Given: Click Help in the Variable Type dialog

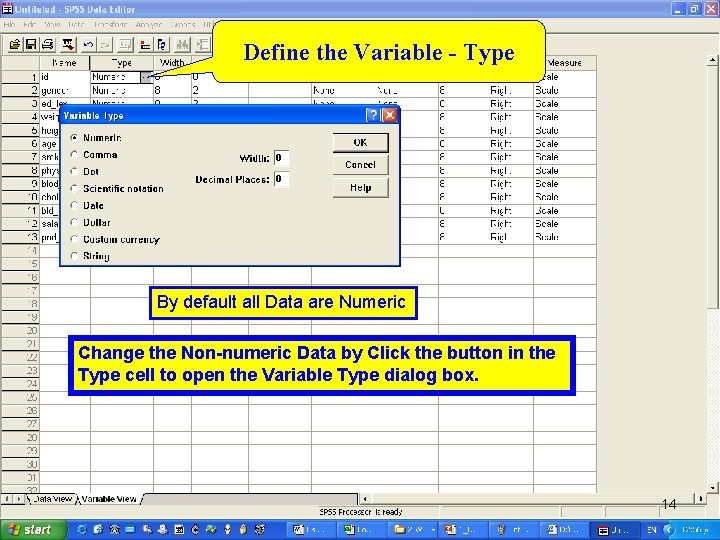Looking at the screenshot, I should click(360, 188).
